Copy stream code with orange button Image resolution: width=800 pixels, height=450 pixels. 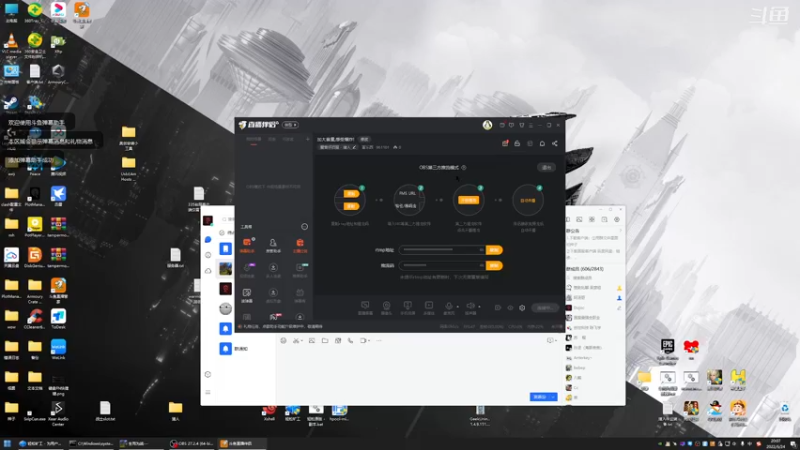tap(494, 265)
